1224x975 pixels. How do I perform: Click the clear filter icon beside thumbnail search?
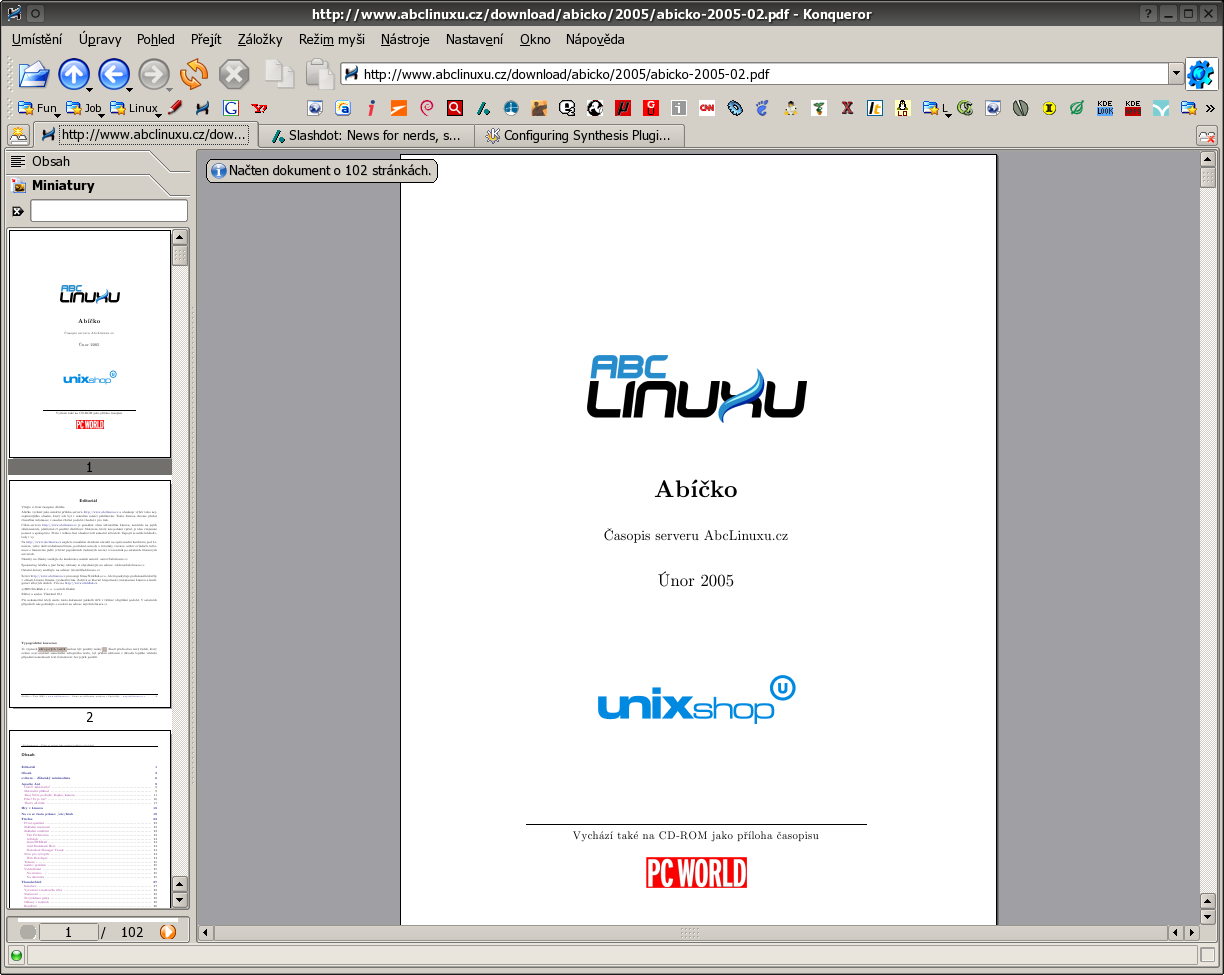point(18,211)
